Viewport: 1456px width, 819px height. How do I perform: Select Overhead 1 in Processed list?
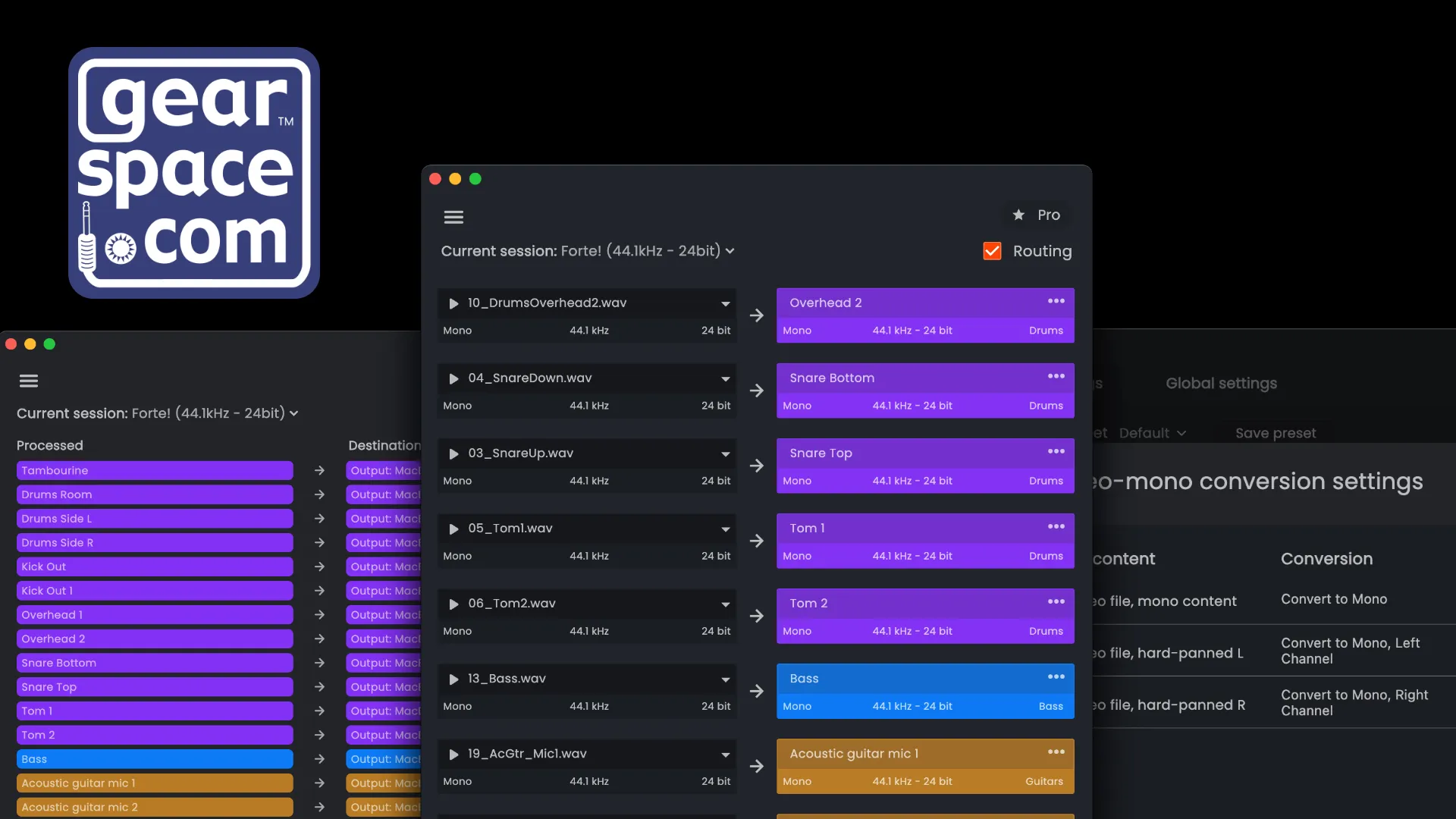tap(155, 615)
